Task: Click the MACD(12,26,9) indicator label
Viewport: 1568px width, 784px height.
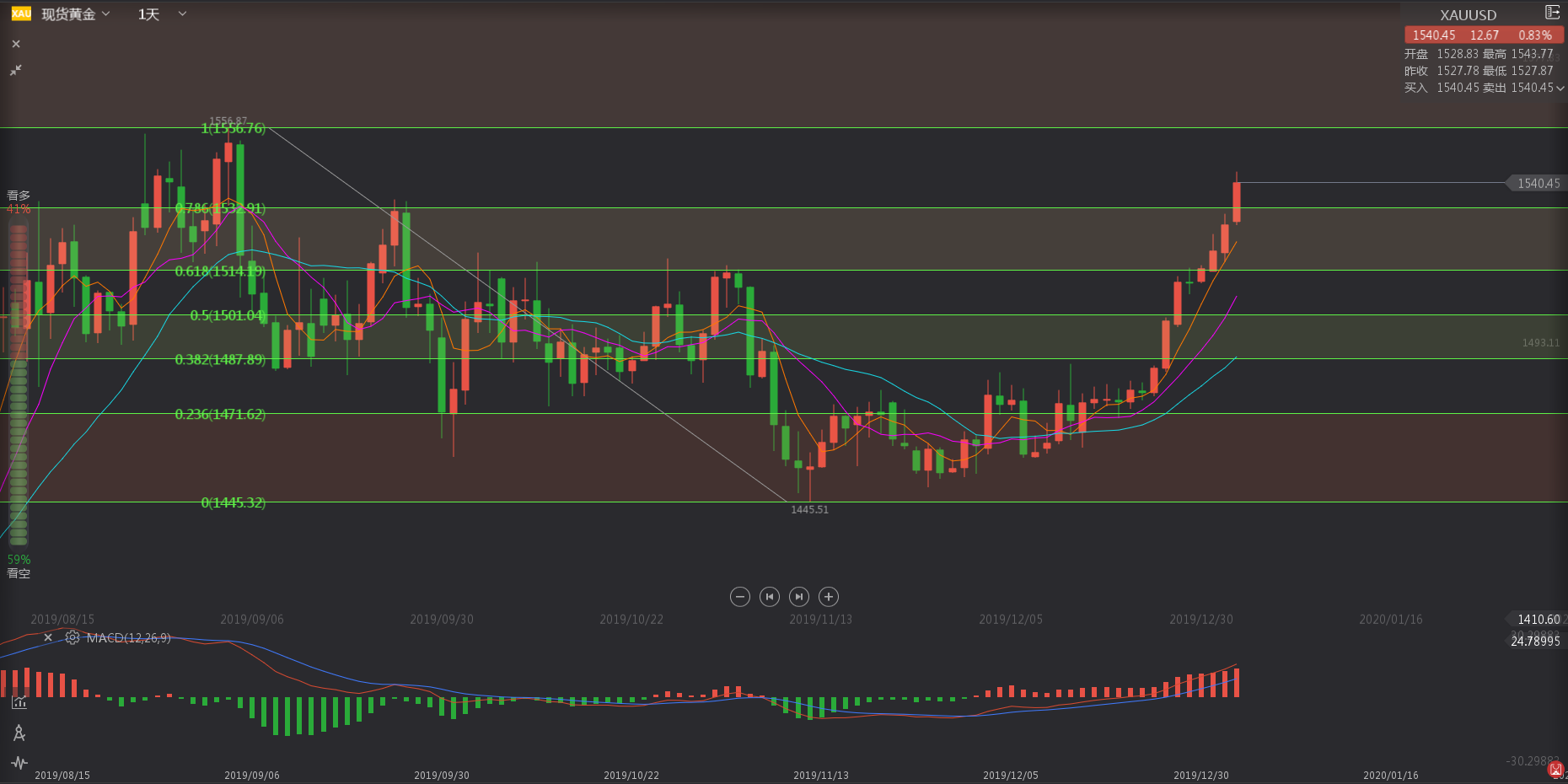Action: click(x=128, y=638)
